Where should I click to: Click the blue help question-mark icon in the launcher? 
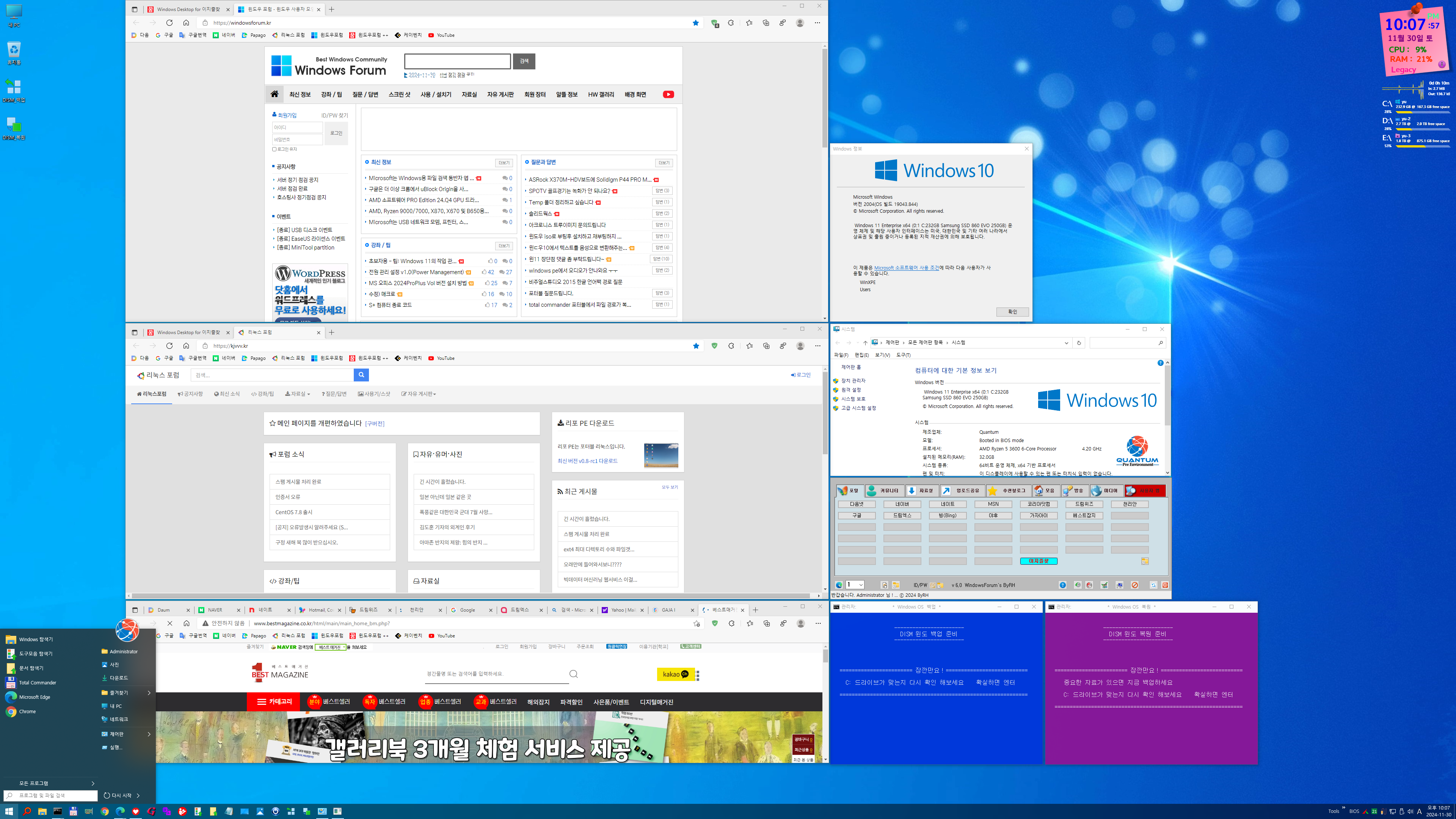[x=1062, y=585]
